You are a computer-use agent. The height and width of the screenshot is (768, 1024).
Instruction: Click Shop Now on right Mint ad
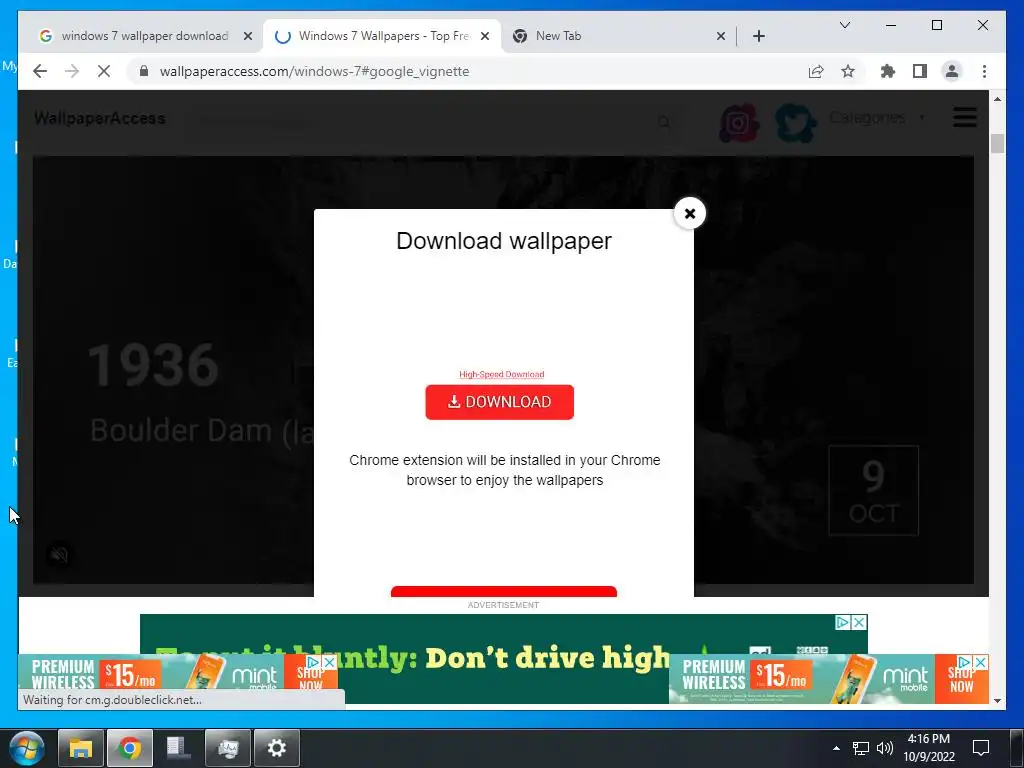tap(961, 680)
